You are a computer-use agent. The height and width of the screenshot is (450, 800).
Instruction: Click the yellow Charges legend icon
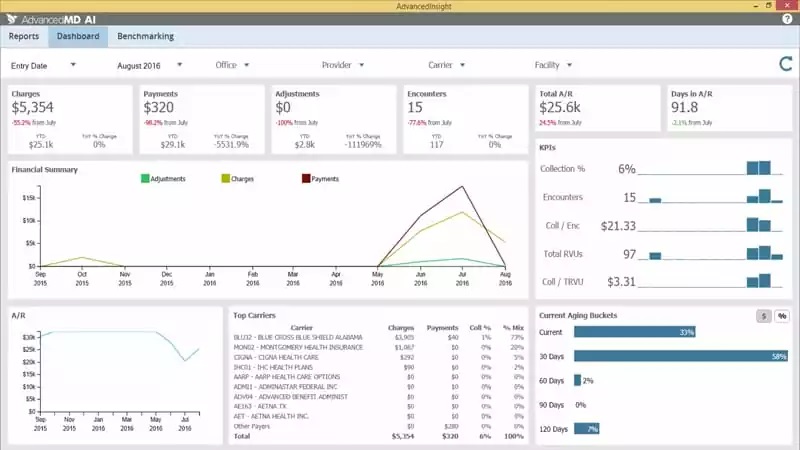click(x=226, y=179)
